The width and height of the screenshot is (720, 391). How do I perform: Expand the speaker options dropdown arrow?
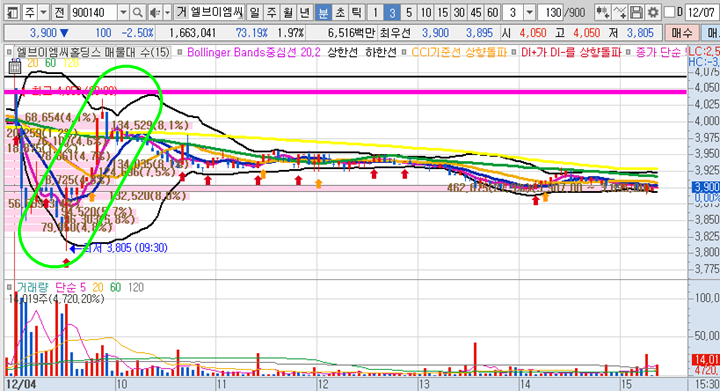(167, 12)
